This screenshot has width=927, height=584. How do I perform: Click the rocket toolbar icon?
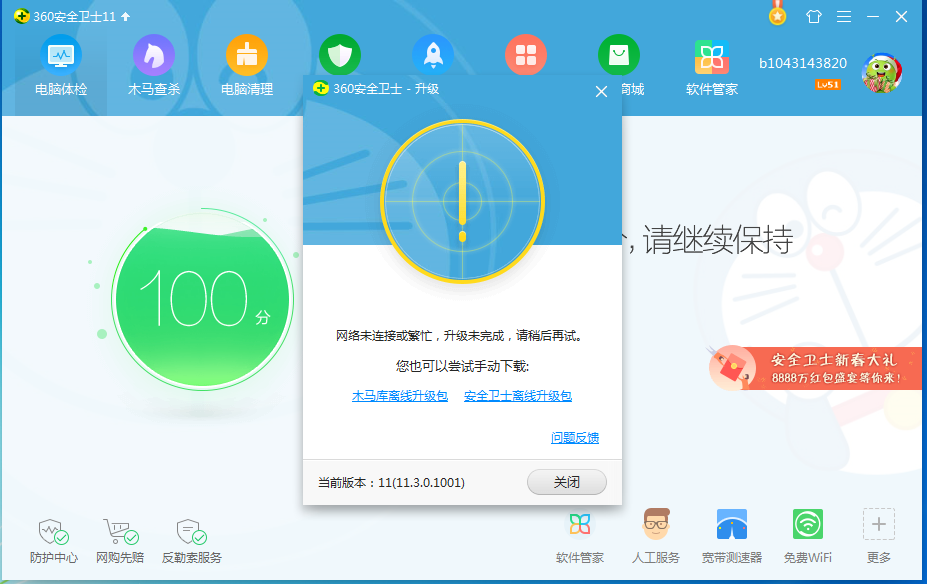pos(433,54)
